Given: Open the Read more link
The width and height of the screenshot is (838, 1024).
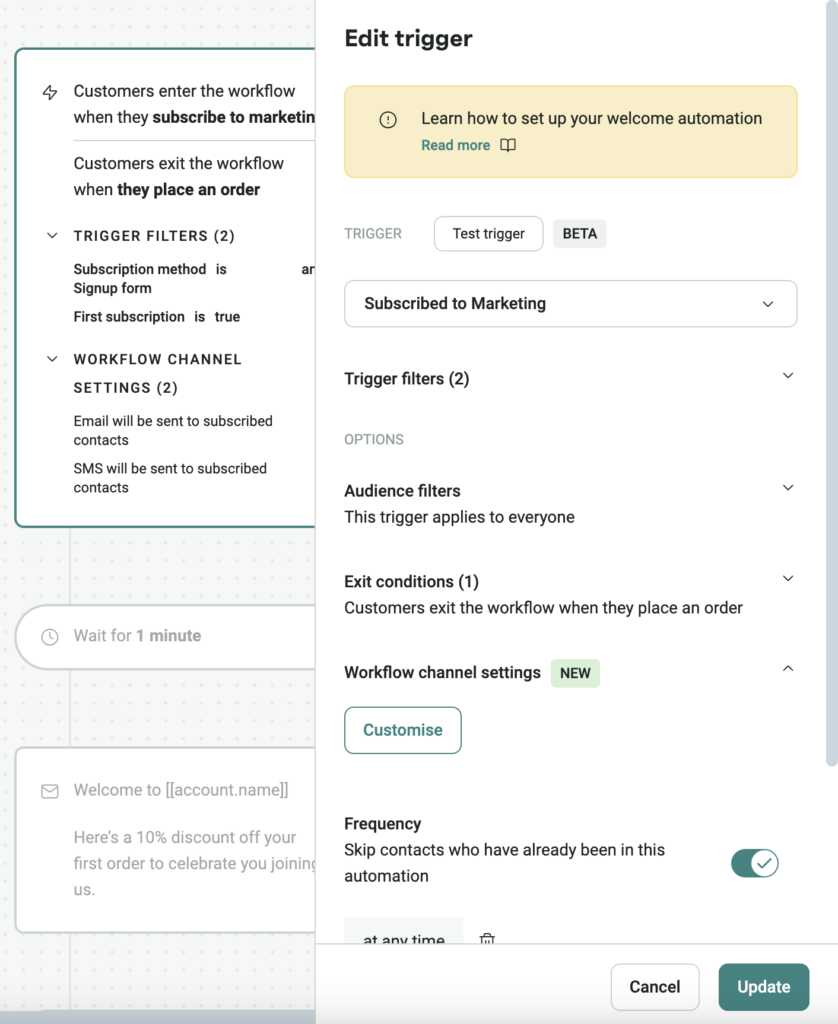Looking at the screenshot, I should pos(455,146).
